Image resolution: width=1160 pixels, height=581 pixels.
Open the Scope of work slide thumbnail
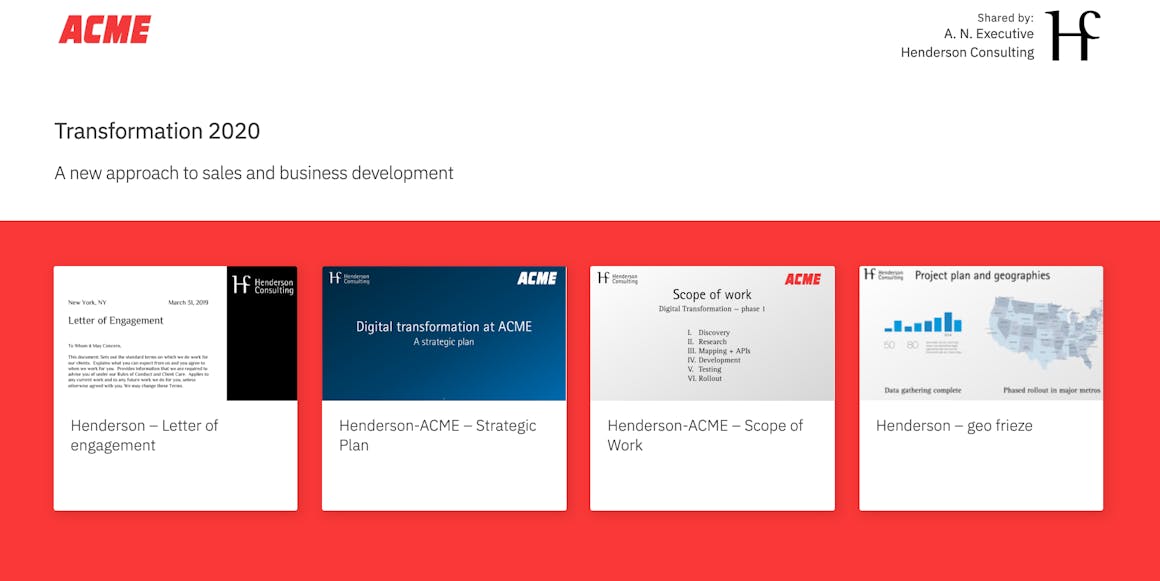(712, 333)
